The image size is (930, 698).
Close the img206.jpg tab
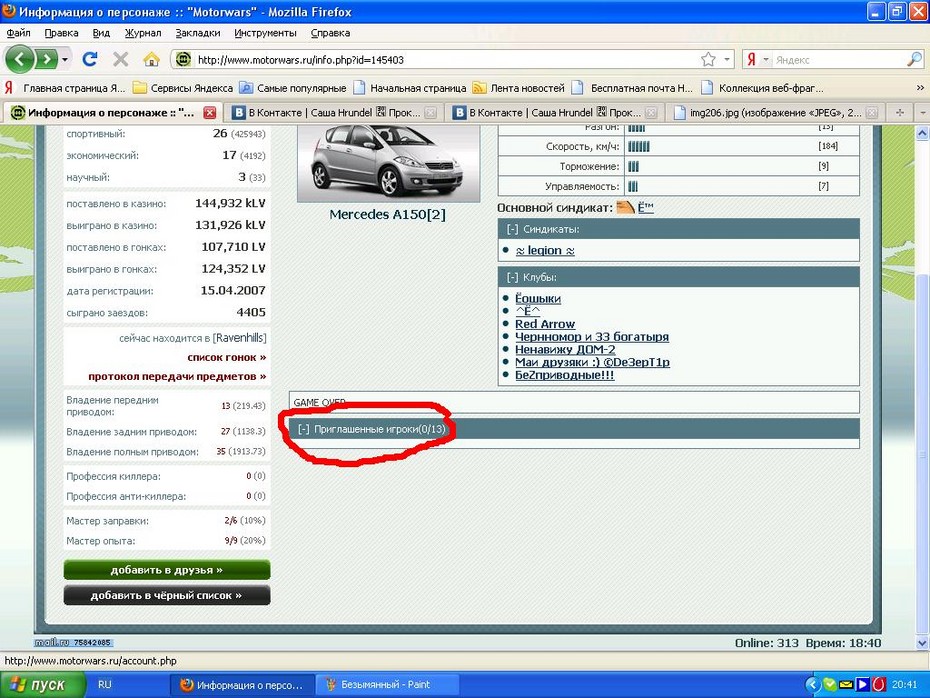(x=872, y=112)
